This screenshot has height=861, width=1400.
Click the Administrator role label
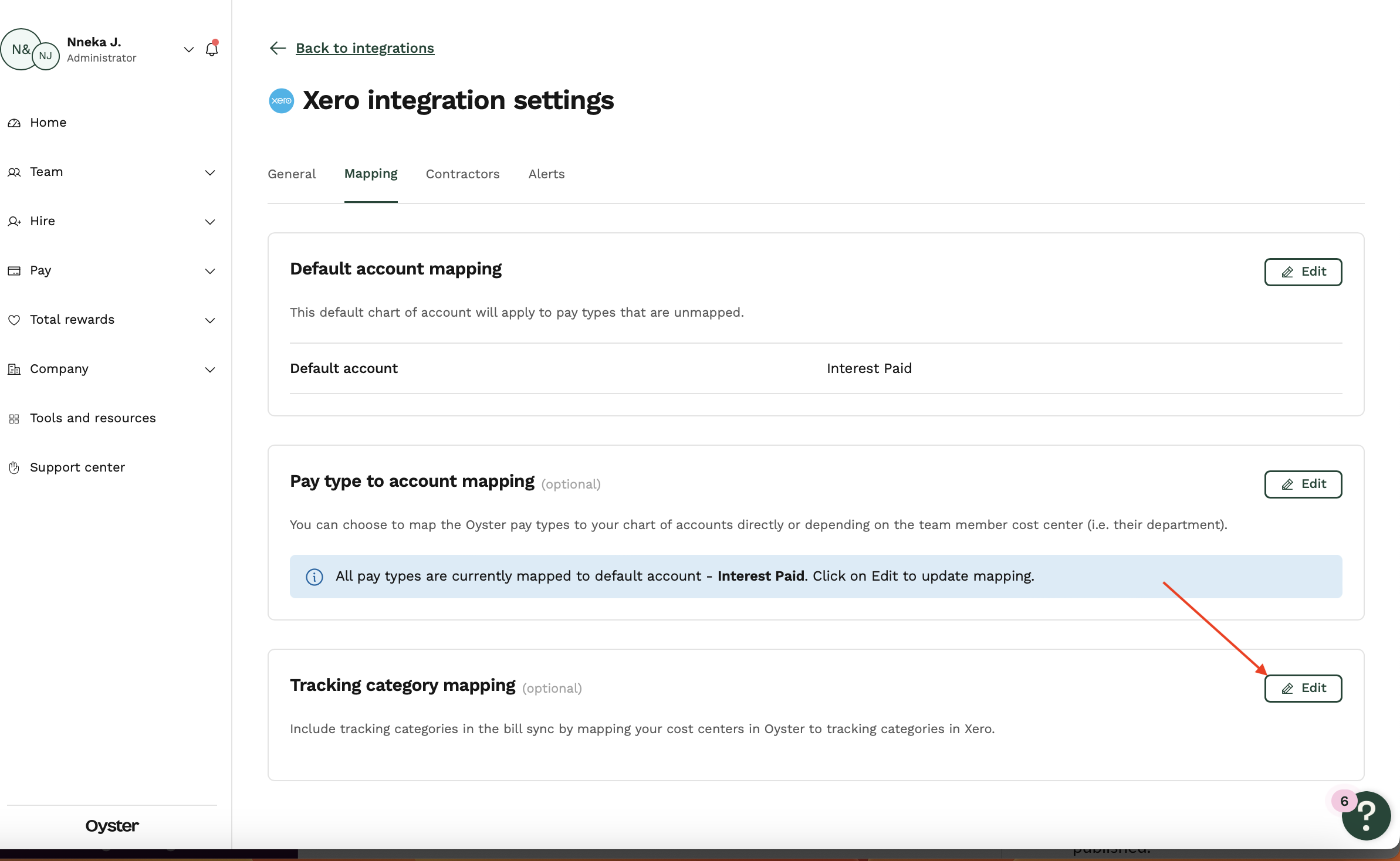102,58
